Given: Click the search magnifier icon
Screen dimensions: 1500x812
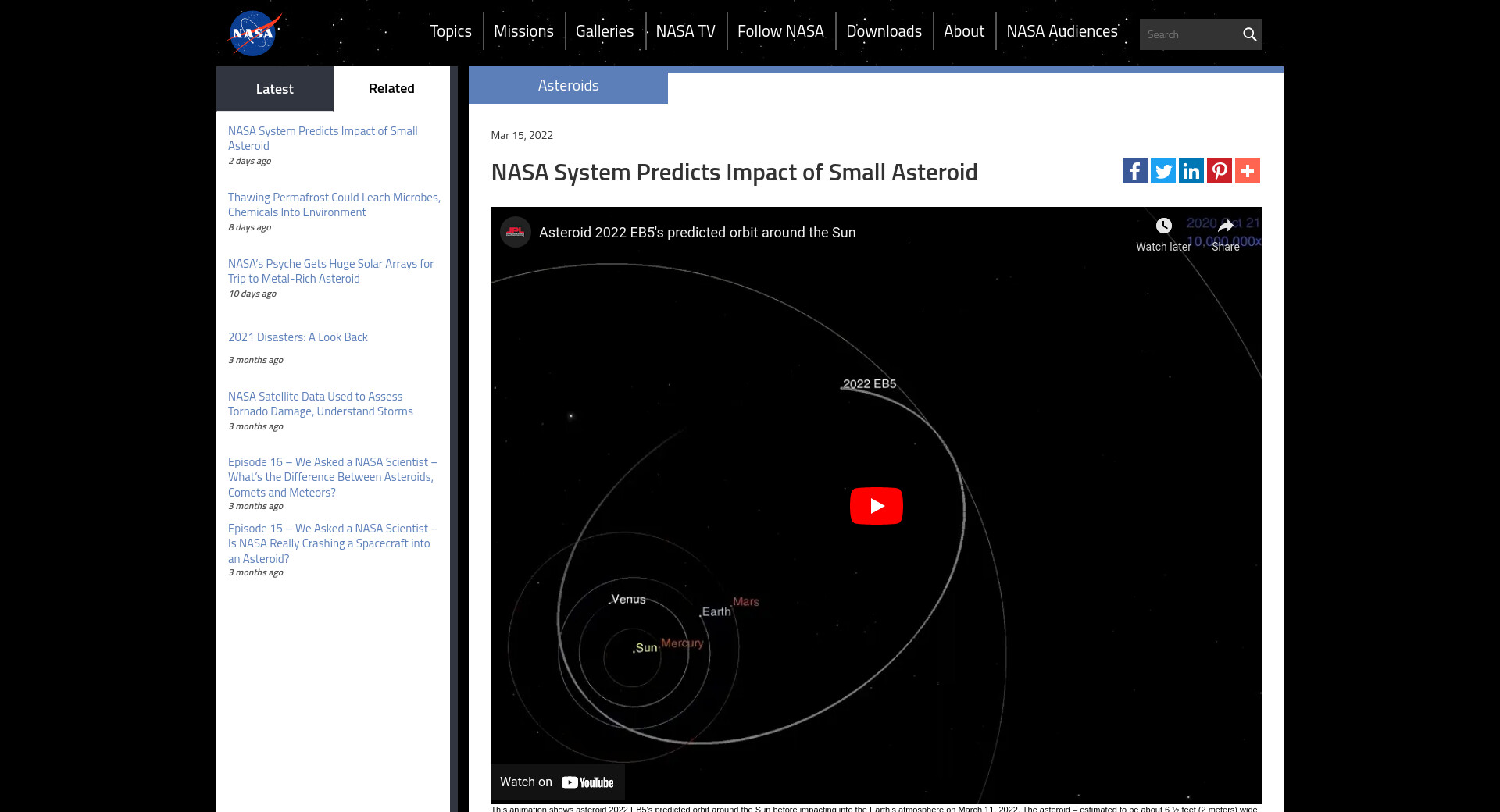Looking at the screenshot, I should point(1249,34).
